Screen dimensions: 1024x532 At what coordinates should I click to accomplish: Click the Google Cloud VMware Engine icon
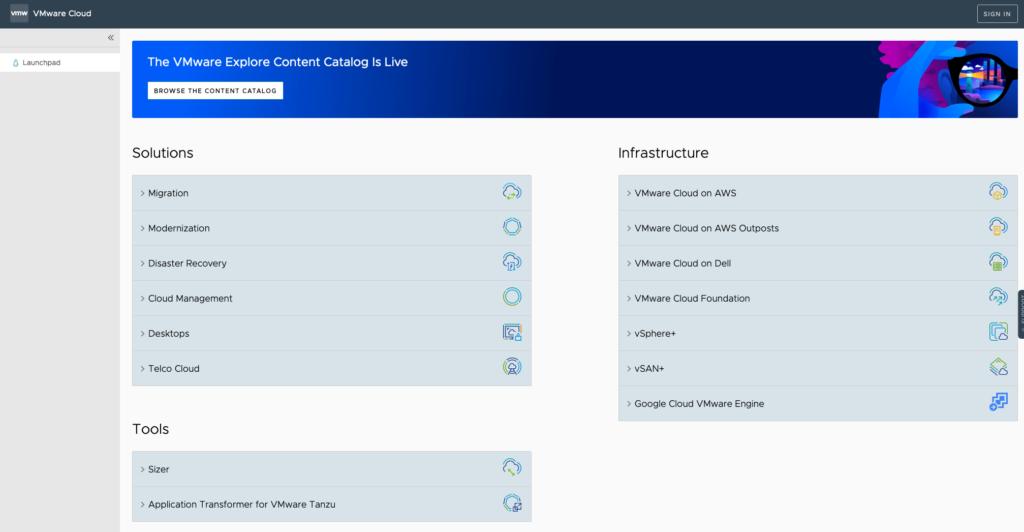(998, 403)
